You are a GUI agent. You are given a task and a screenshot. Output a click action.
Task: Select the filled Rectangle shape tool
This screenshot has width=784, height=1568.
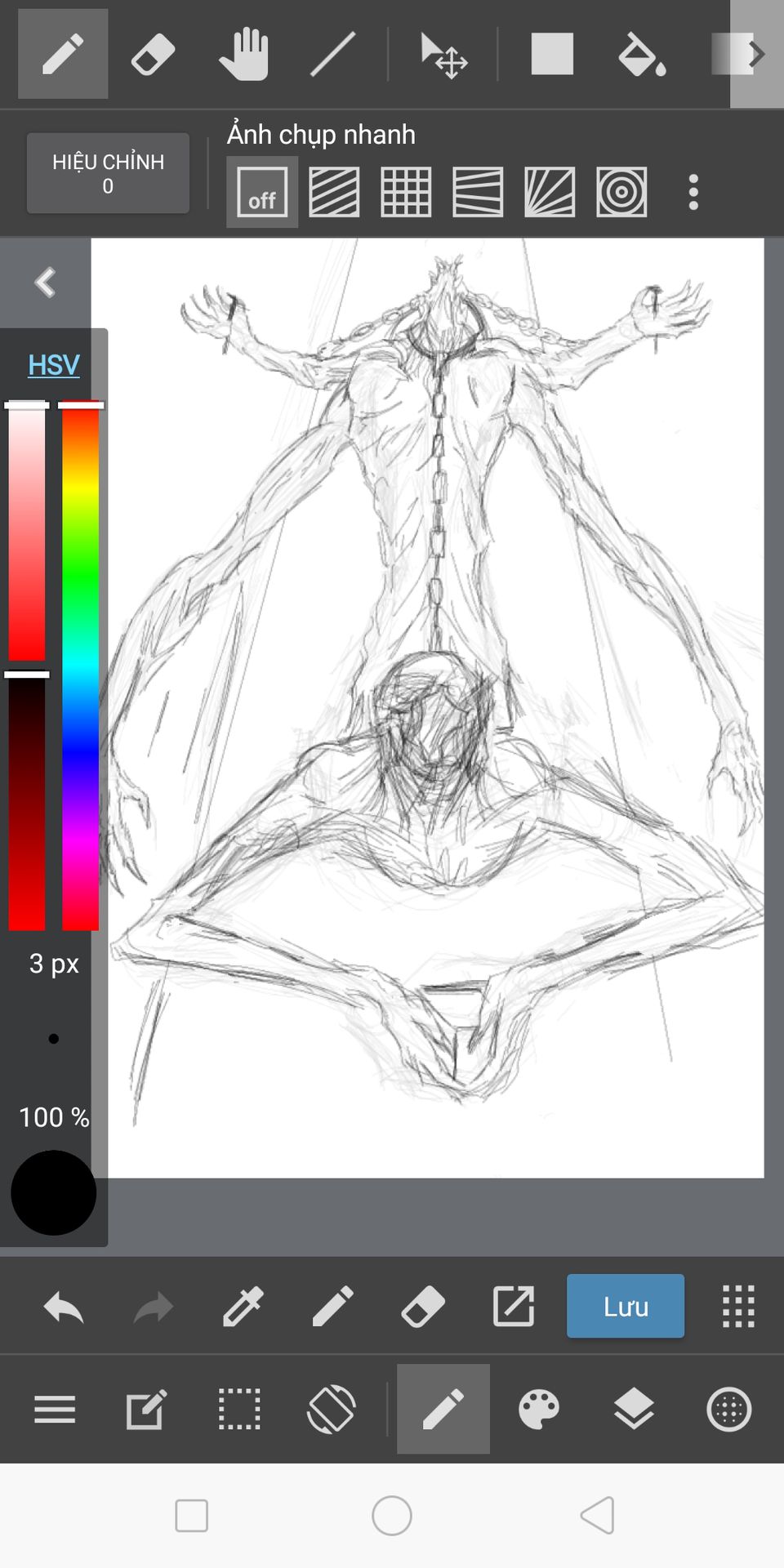[552, 54]
